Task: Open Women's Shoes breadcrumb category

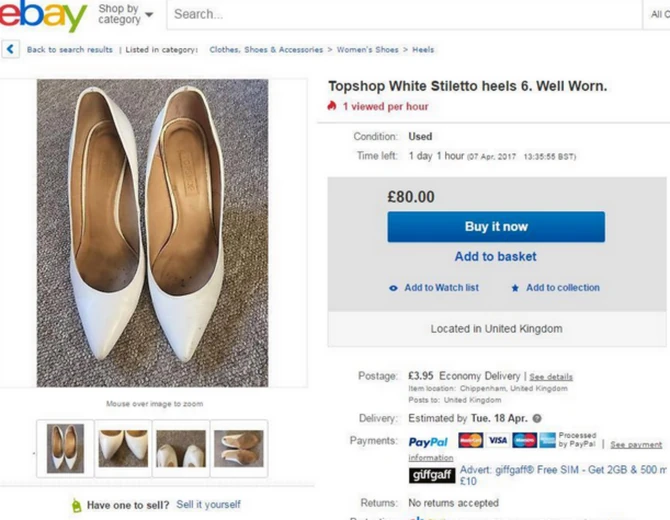Action: tap(367, 49)
